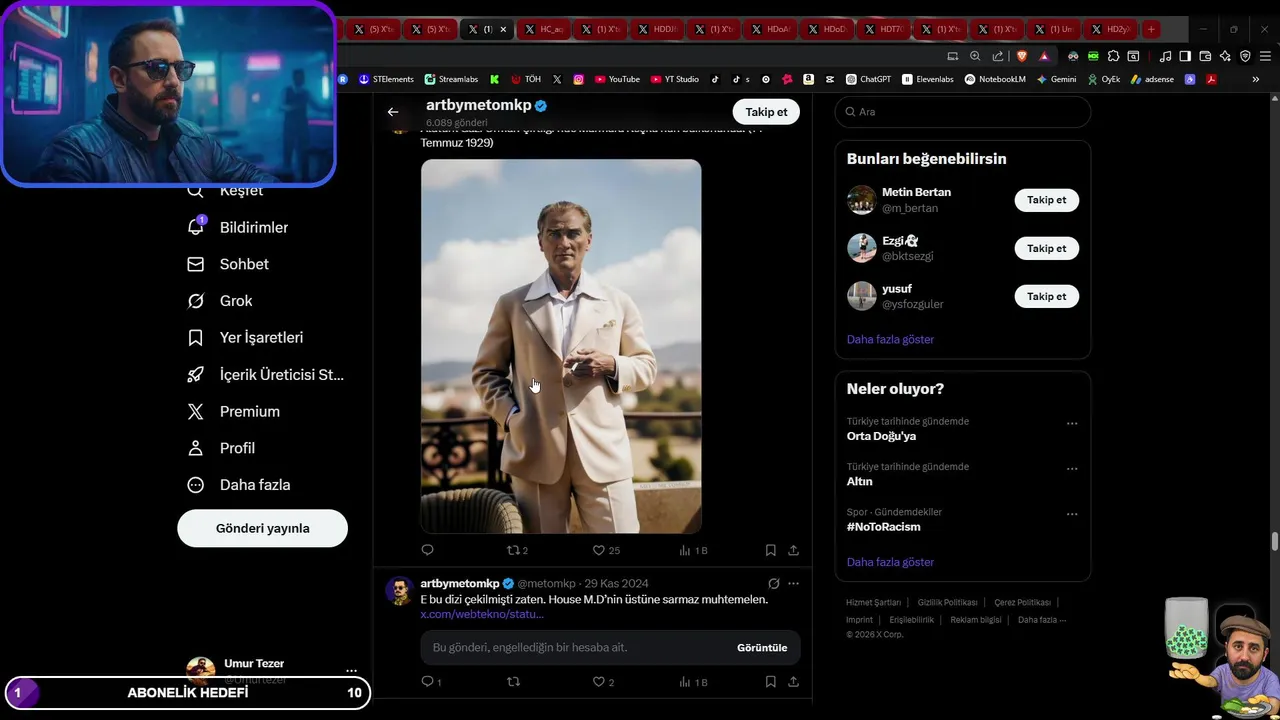Open options for the Altın trend
The width and height of the screenshot is (1280, 720).
1072,469
